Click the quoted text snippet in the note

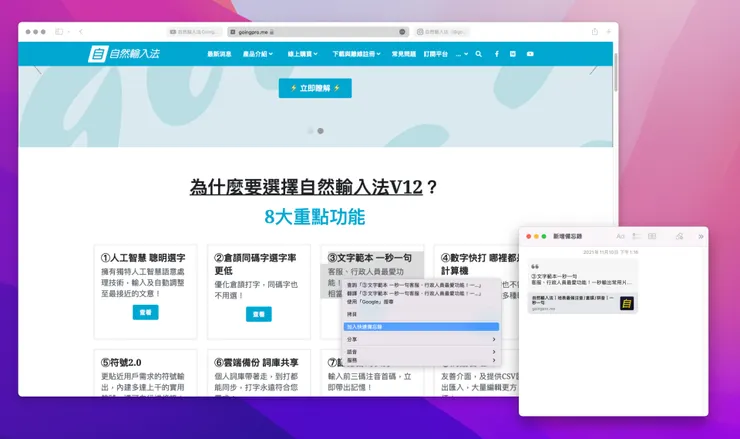click(581, 279)
